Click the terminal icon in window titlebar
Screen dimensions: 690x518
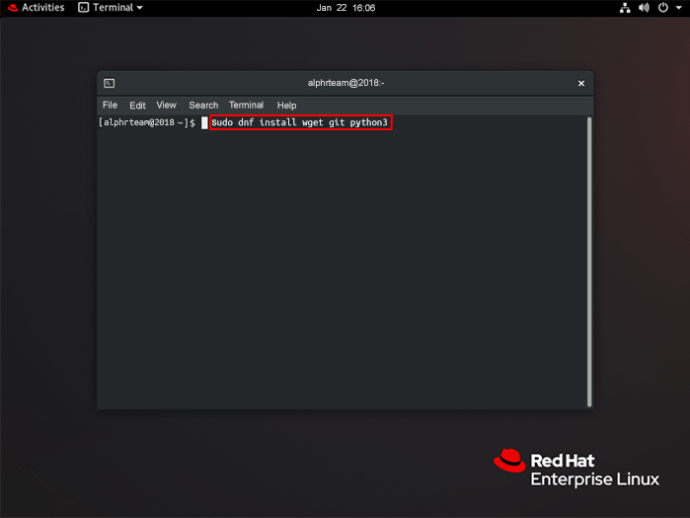point(109,83)
